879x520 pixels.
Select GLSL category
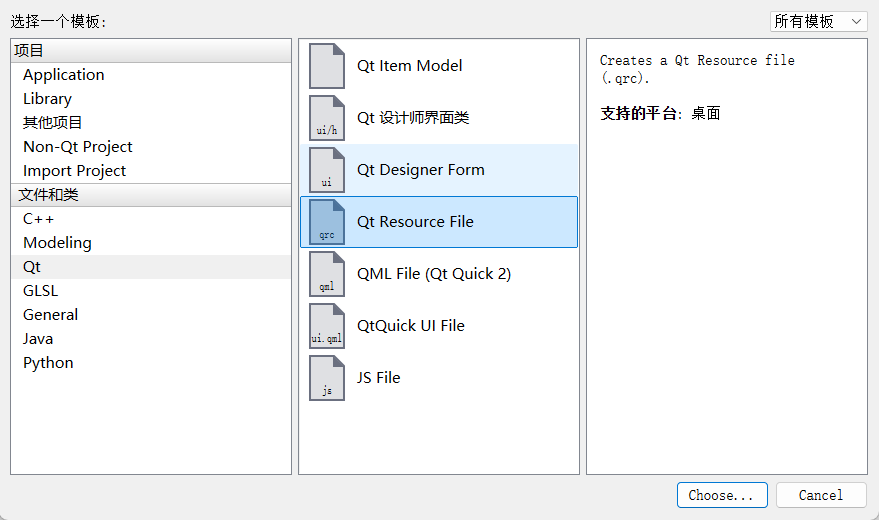151,291
